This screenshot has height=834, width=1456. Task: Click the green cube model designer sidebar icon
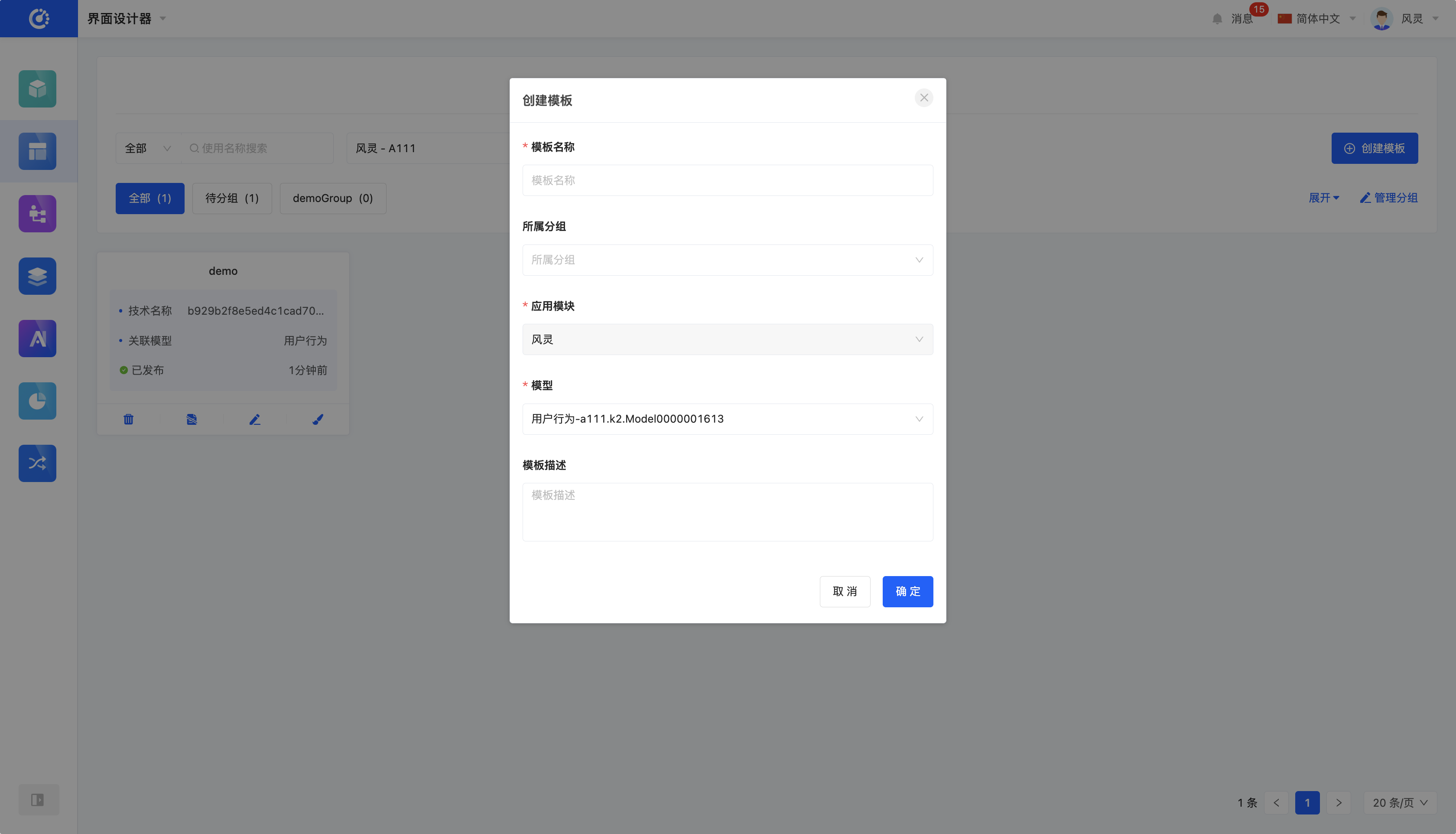(x=37, y=89)
